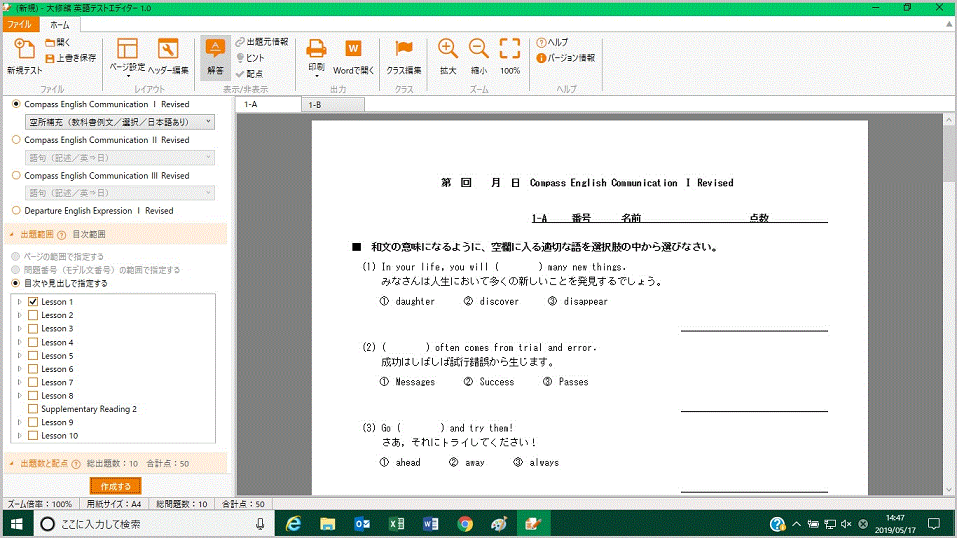The image size is (957, 538).
Task: Check Supplementary Reading 2 checkbox
Action: (x=33, y=409)
